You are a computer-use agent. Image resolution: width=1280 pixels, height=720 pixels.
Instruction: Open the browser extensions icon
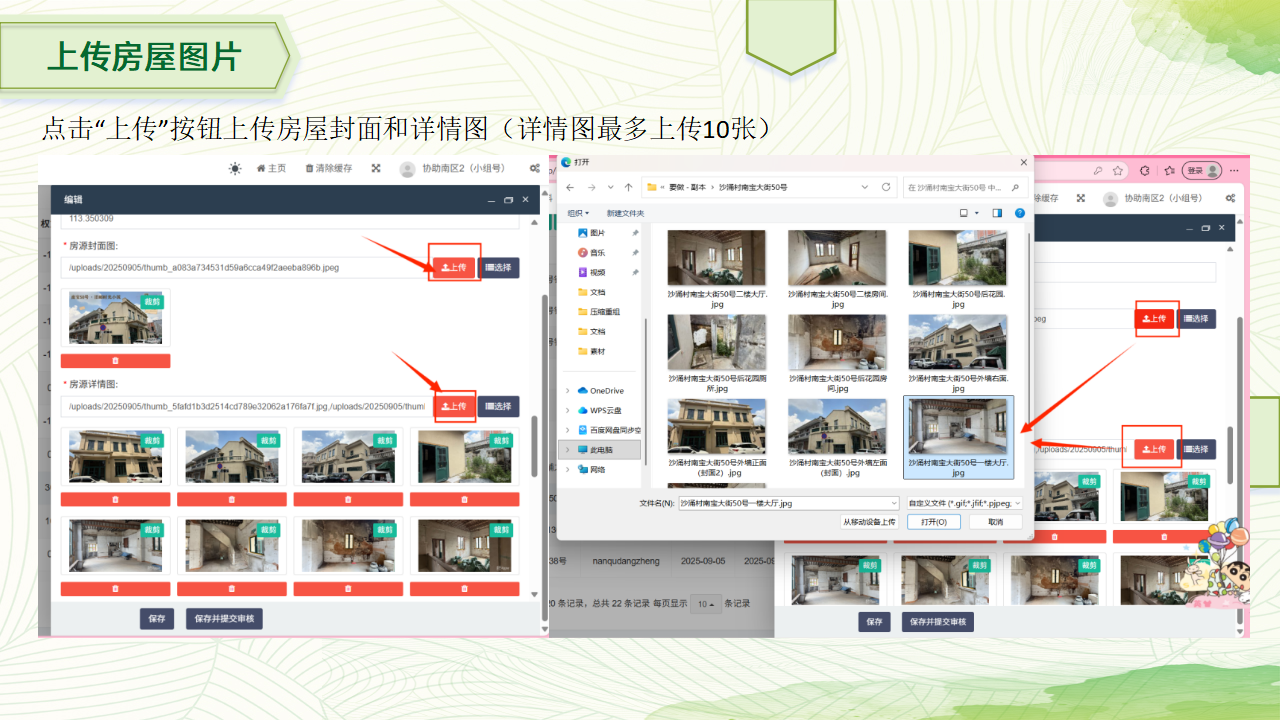click(x=1145, y=171)
